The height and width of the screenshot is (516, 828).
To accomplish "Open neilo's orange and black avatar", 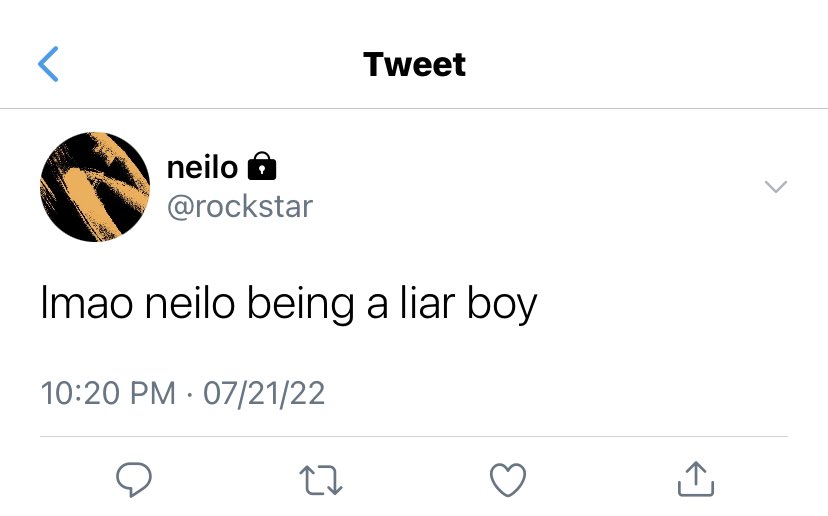I will (95, 187).
